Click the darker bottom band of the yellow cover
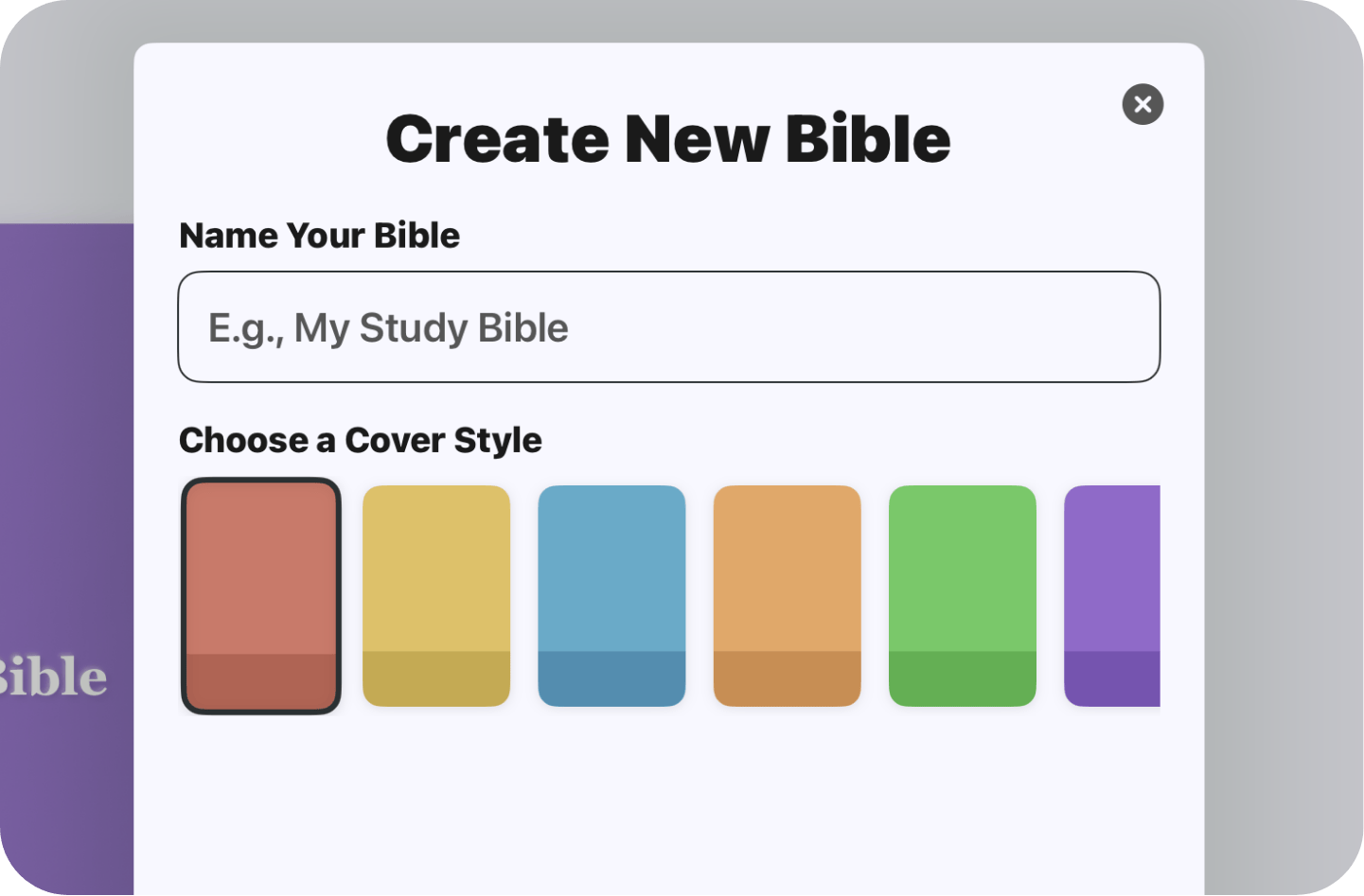The width and height of the screenshot is (1364, 896). tap(436, 678)
